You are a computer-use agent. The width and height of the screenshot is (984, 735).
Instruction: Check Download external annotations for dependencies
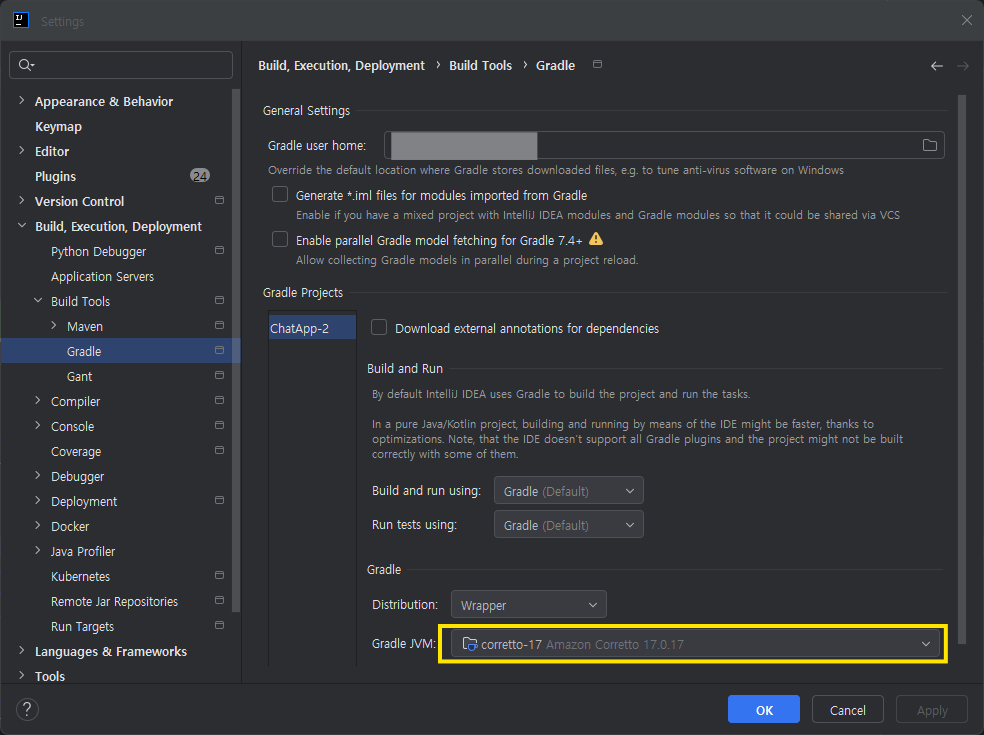click(x=378, y=328)
